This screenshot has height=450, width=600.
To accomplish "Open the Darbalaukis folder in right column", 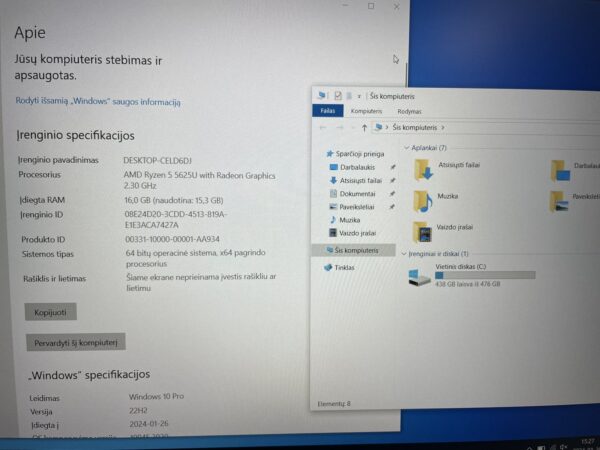I will (560, 171).
